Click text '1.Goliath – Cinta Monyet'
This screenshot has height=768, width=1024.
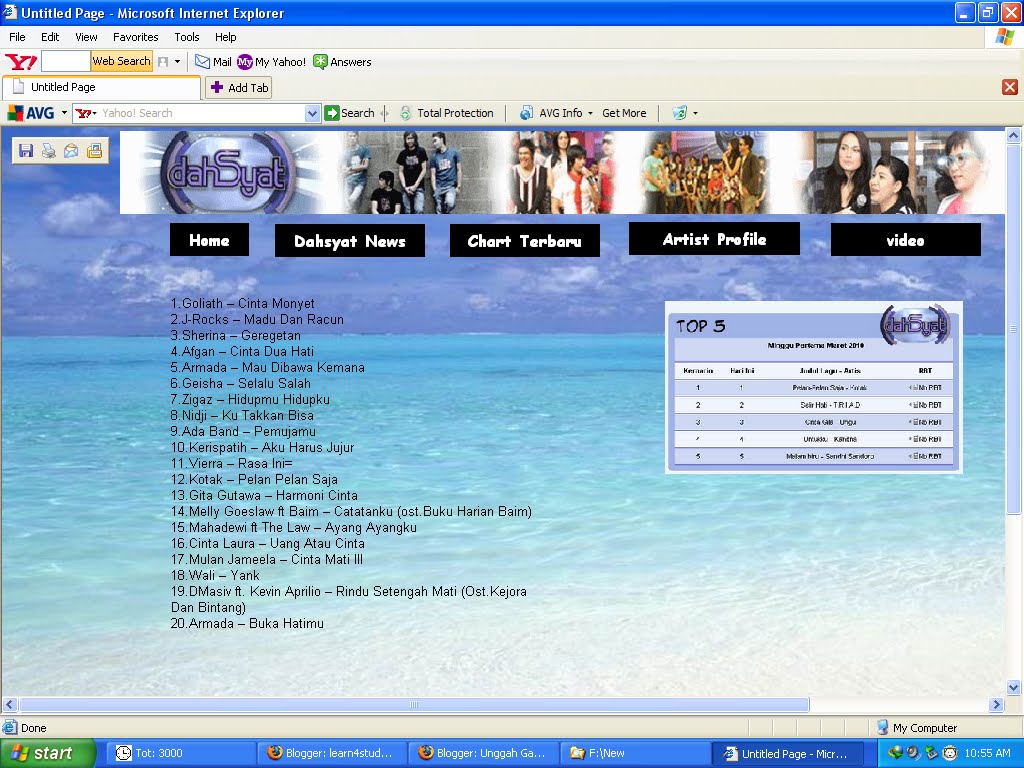tap(242, 304)
